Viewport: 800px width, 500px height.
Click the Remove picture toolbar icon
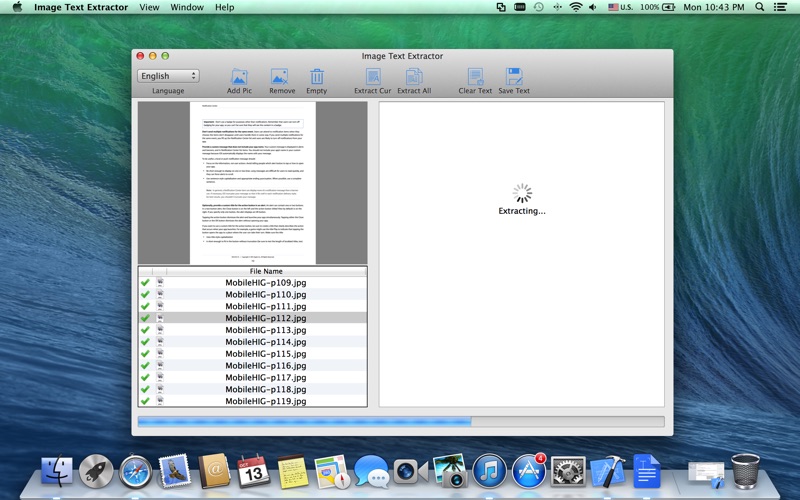point(280,77)
